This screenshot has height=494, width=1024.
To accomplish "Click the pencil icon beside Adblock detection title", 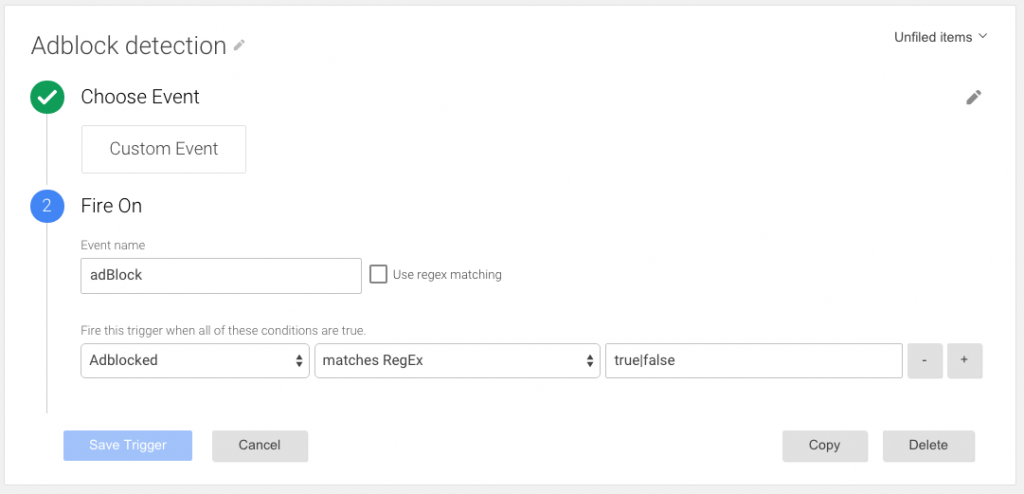I will pos(240,45).
